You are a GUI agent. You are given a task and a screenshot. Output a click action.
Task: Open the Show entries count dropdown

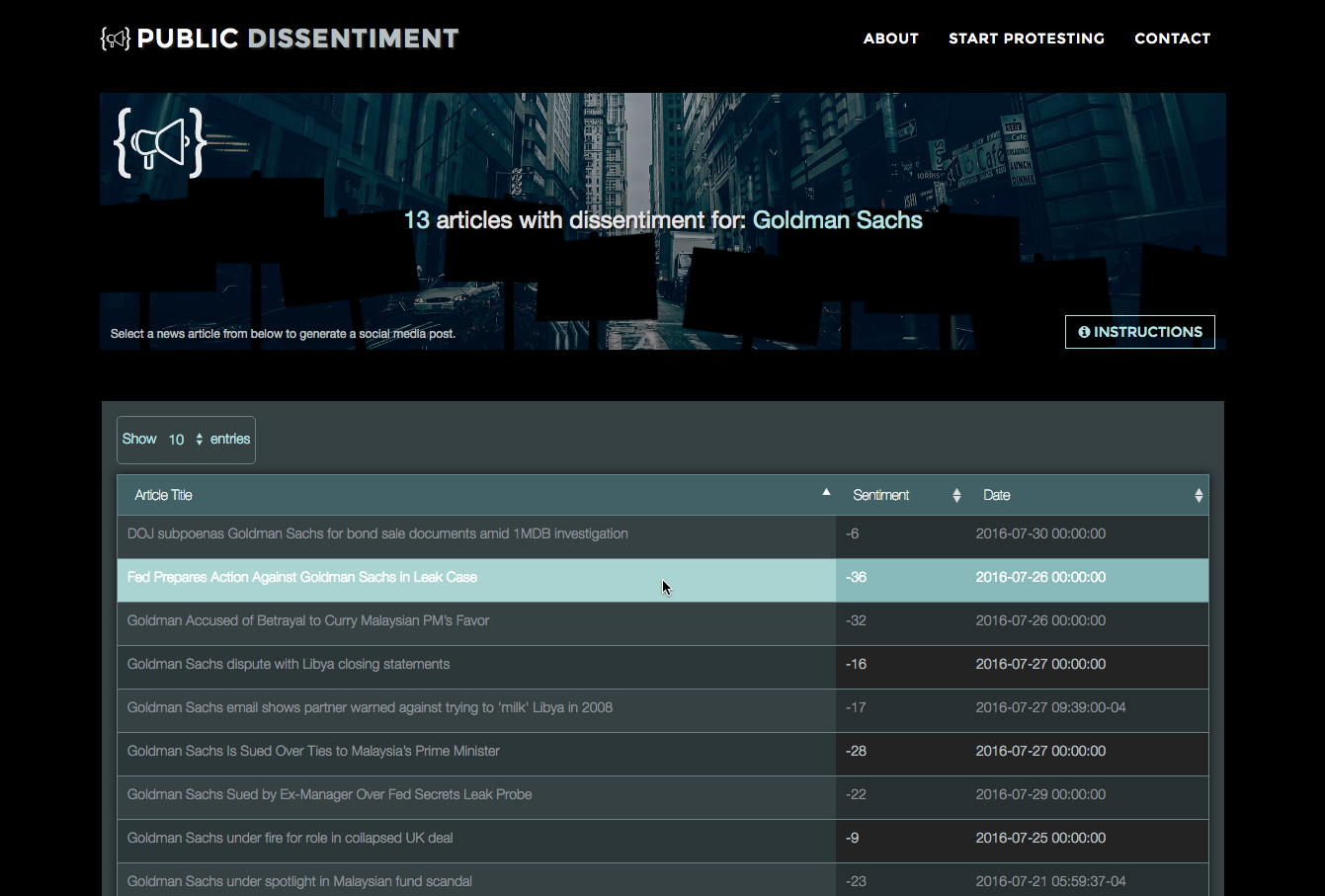point(185,440)
